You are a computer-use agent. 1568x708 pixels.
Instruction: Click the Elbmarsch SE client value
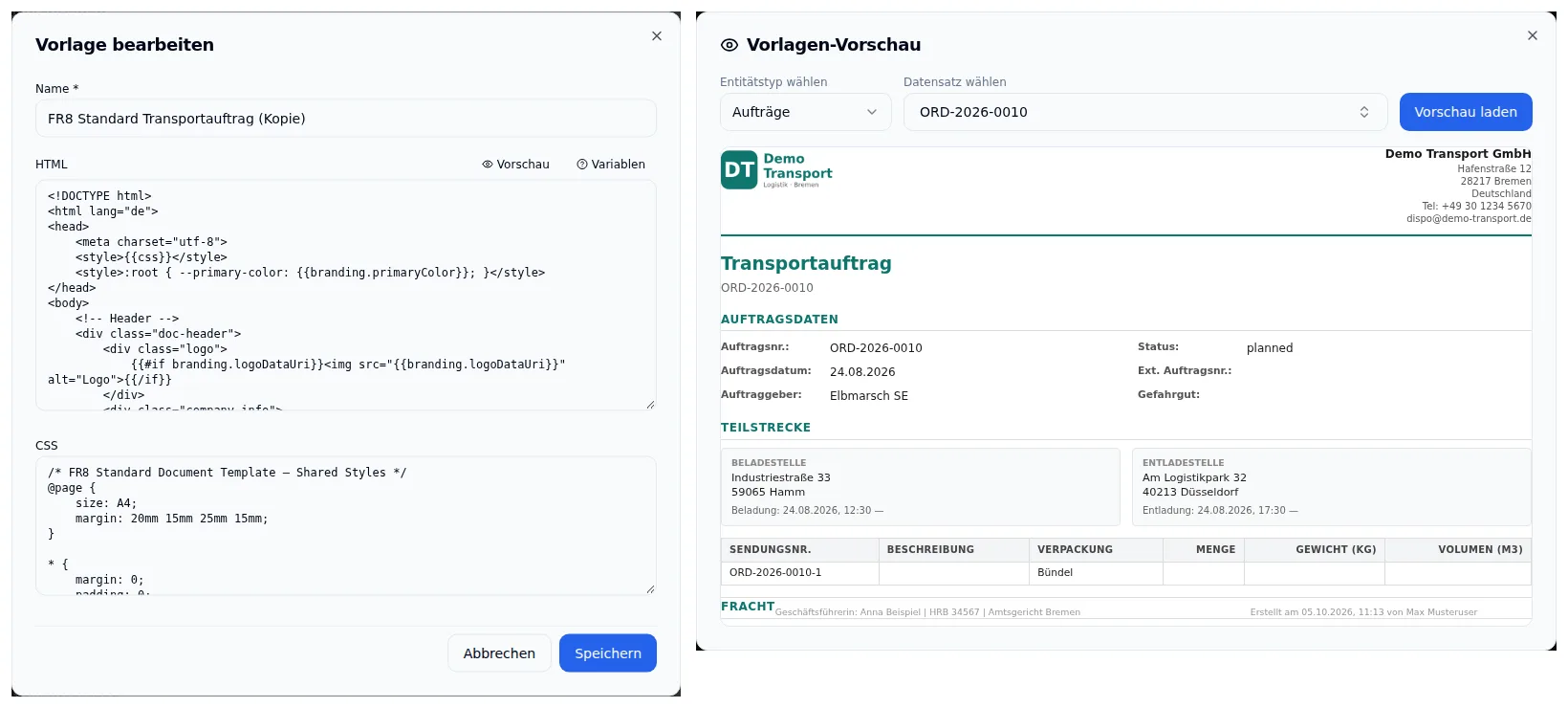point(869,396)
